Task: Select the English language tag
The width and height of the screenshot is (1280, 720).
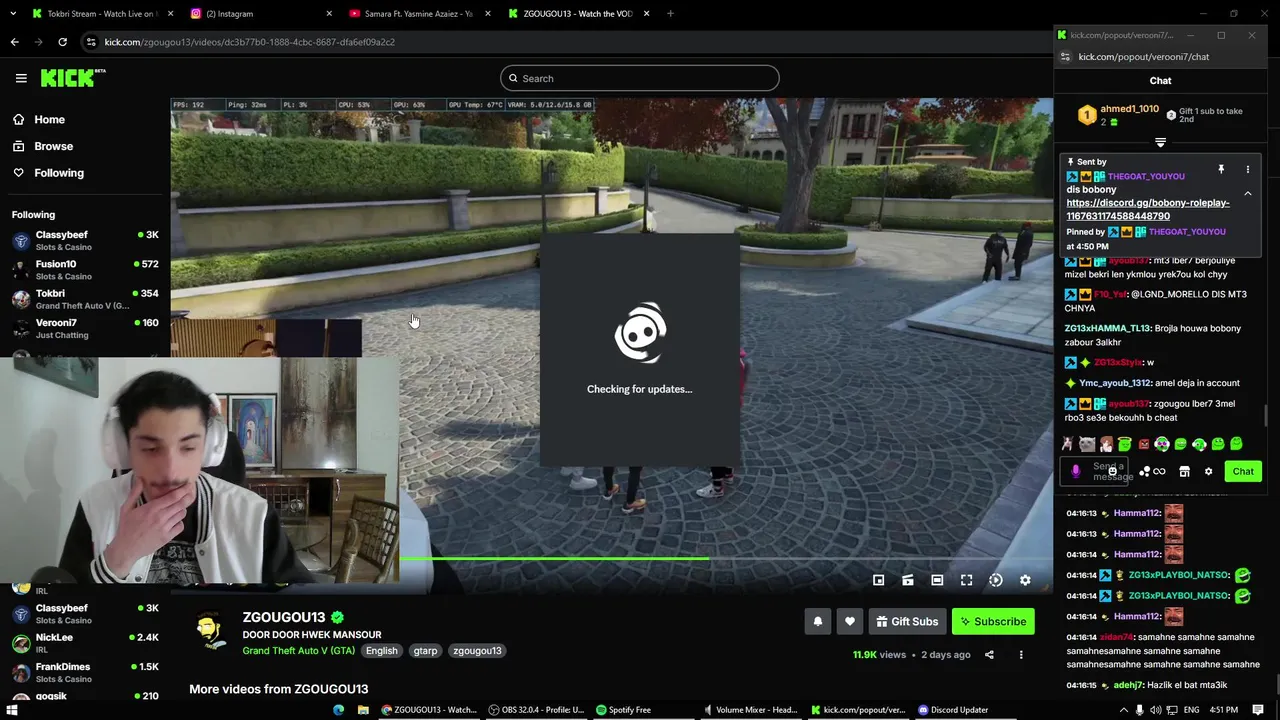Action: pyautogui.click(x=381, y=651)
